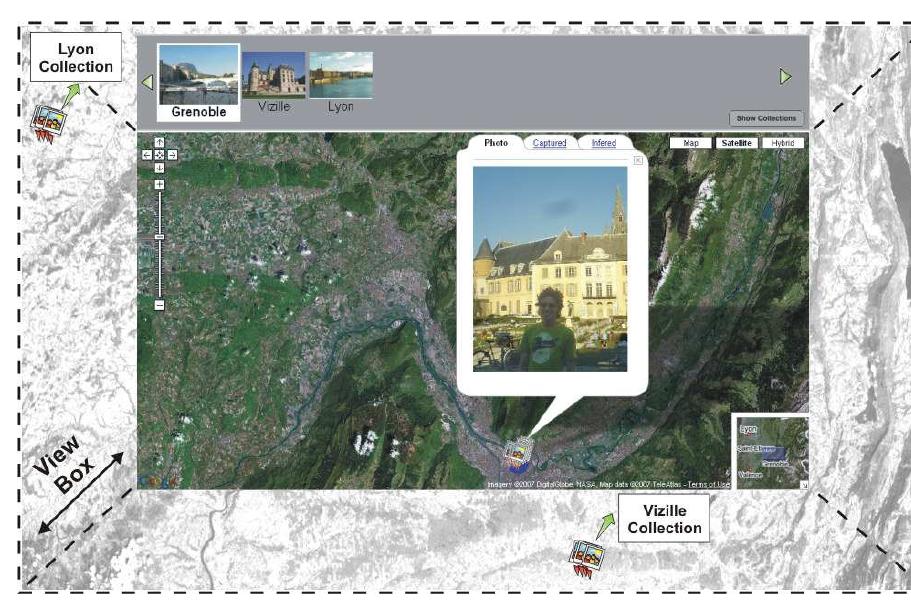Switch to the Photo tab in popup
The height and width of the screenshot is (603, 911).
(496, 143)
